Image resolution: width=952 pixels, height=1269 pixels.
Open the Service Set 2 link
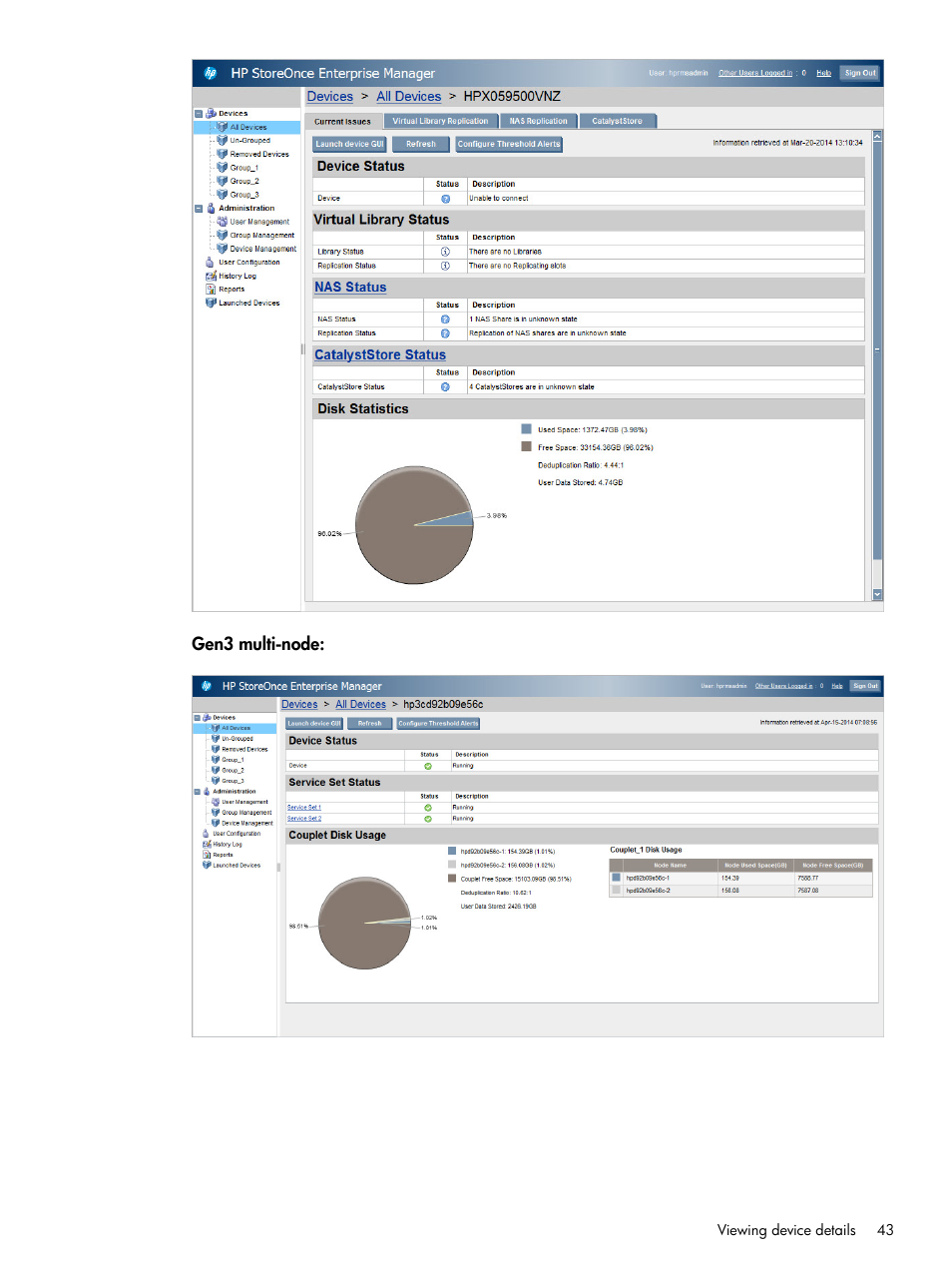click(x=304, y=818)
